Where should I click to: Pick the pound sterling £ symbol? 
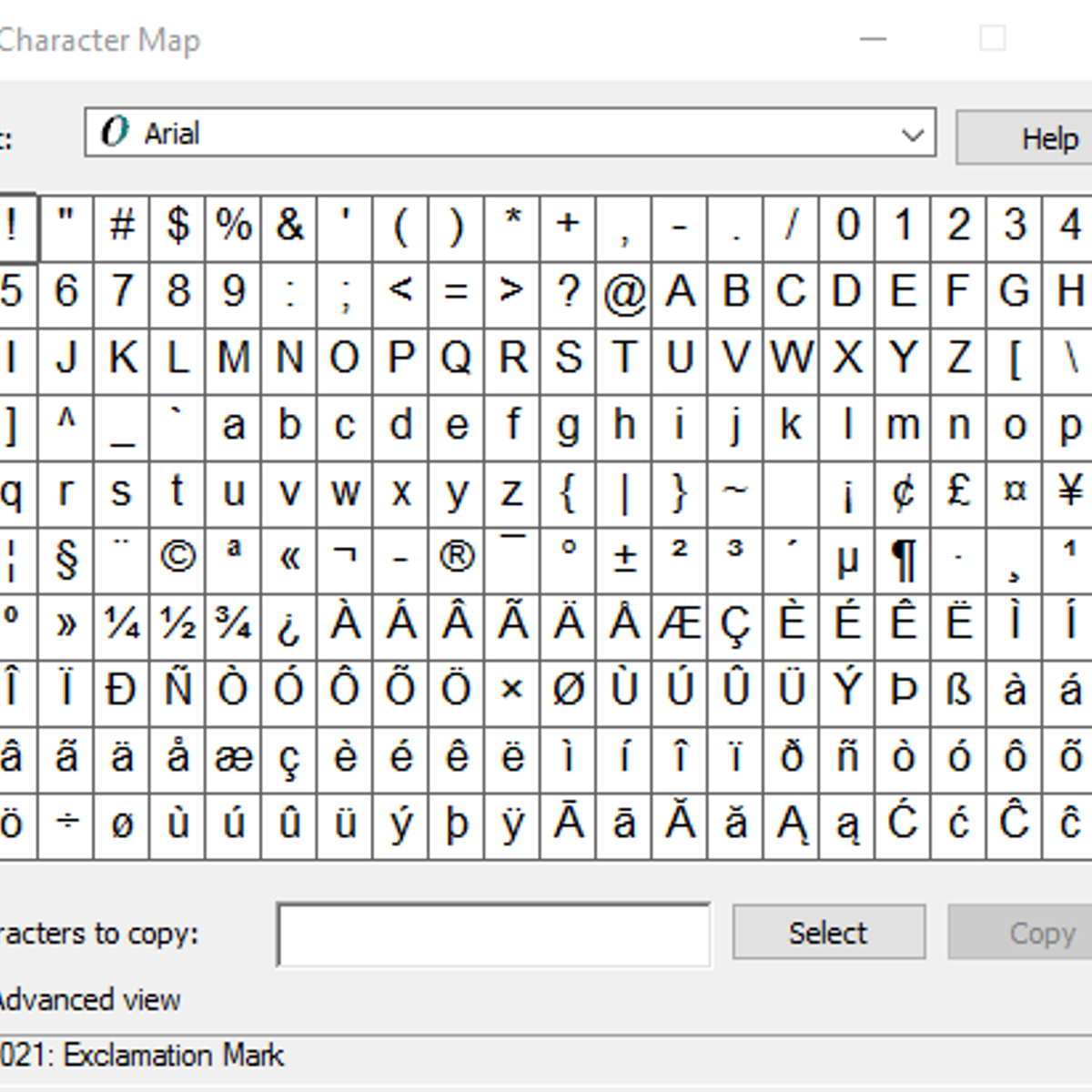tap(958, 491)
